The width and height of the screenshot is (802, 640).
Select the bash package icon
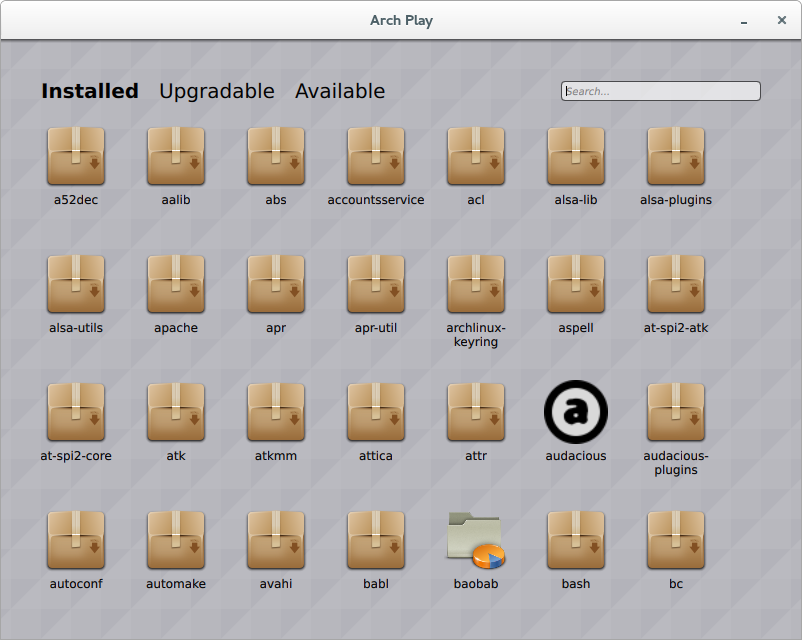tap(576, 540)
